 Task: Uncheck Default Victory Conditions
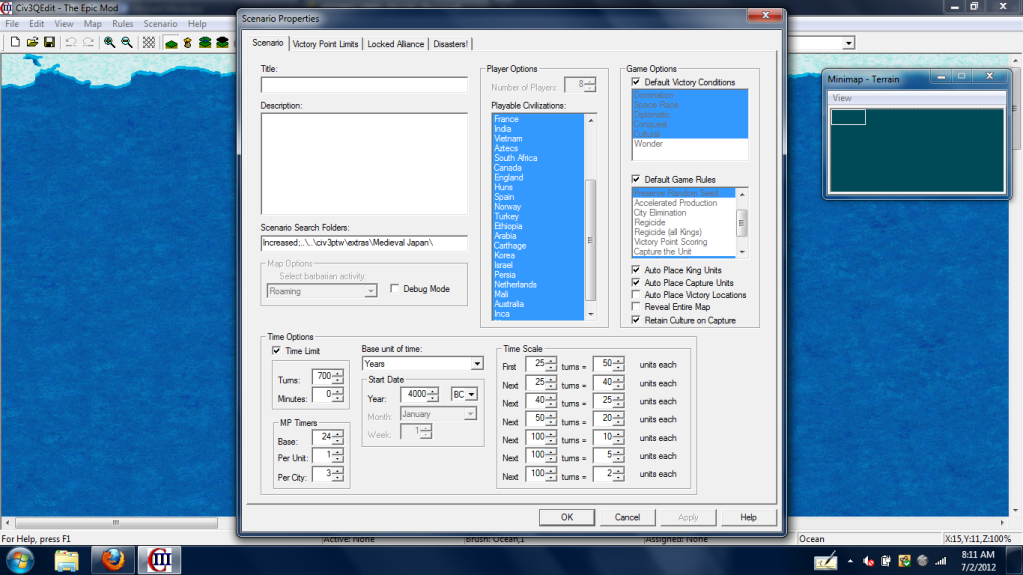pos(636,82)
